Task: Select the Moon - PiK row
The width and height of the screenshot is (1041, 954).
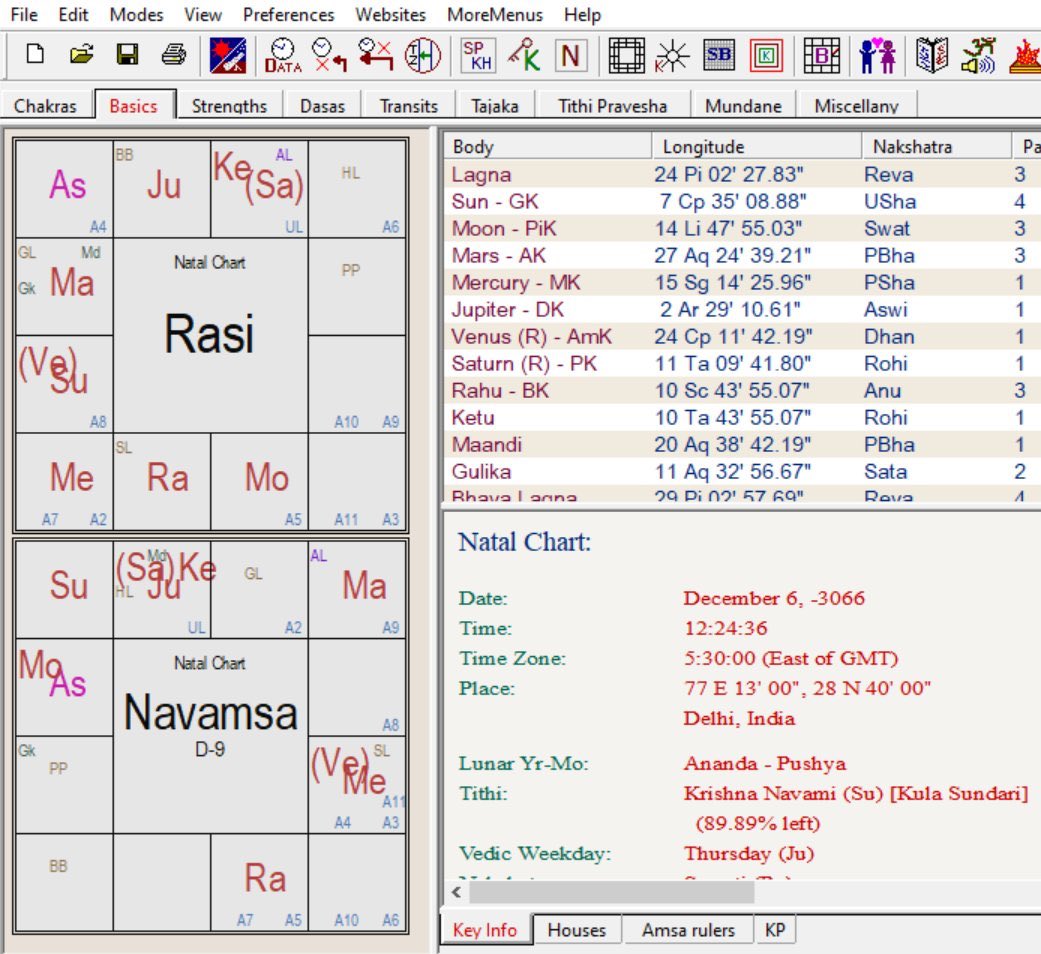Action: click(742, 228)
